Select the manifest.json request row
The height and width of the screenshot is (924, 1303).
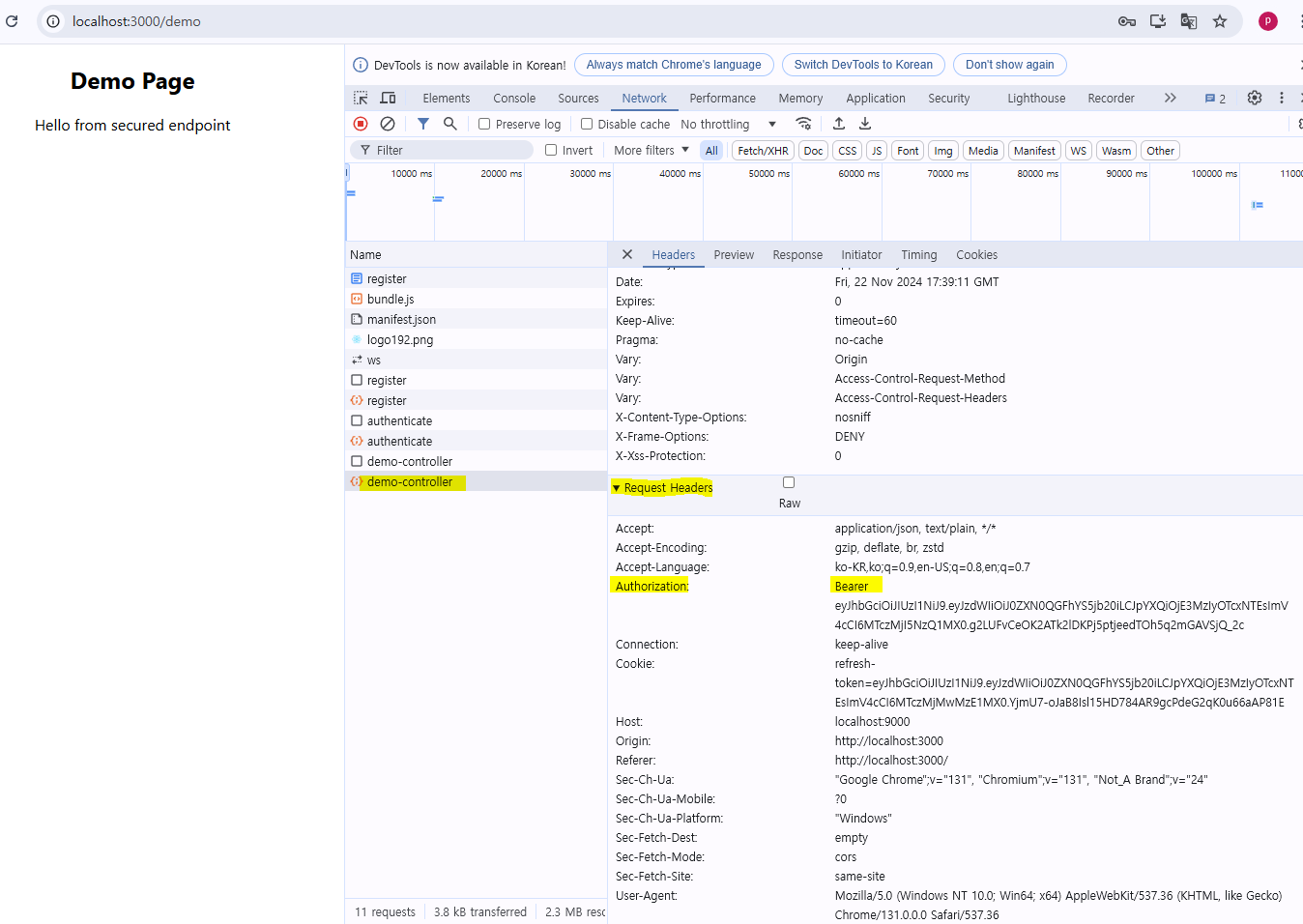click(x=476, y=319)
